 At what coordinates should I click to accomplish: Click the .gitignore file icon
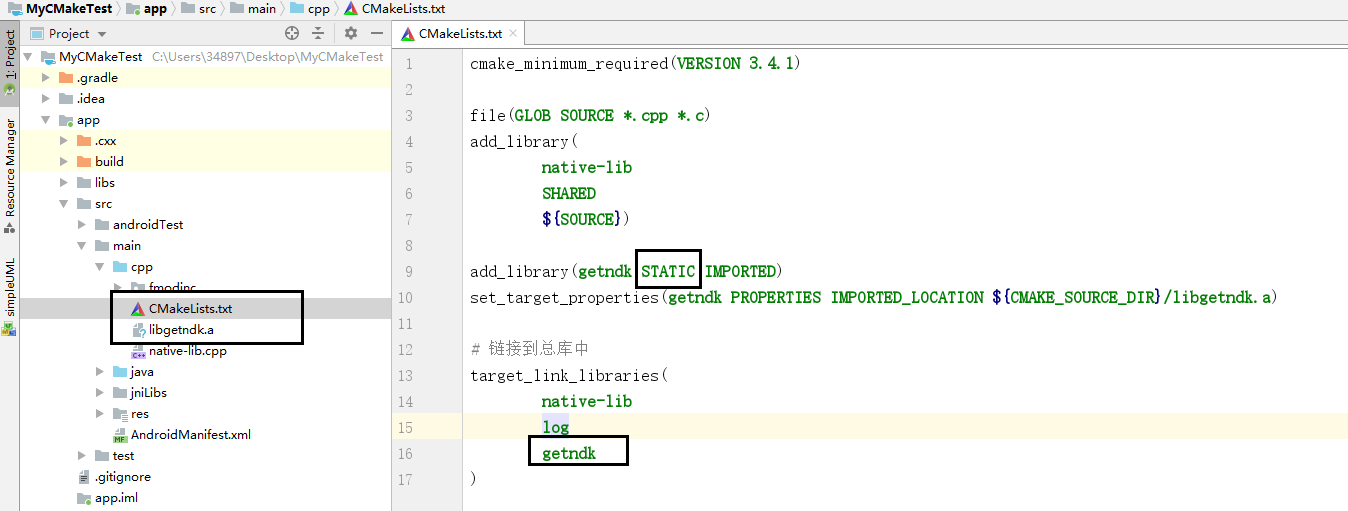pyautogui.click(x=85, y=477)
